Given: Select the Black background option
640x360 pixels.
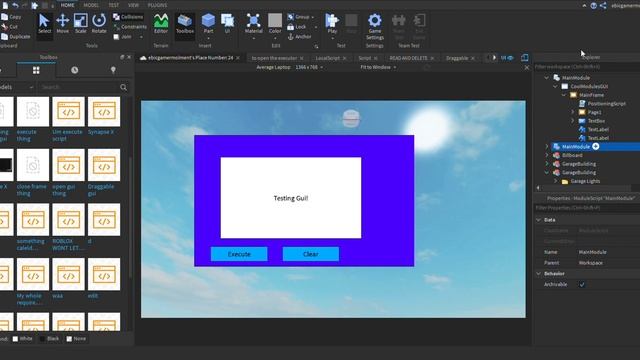Looking at the screenshot, I should click(x=49, y=338).
